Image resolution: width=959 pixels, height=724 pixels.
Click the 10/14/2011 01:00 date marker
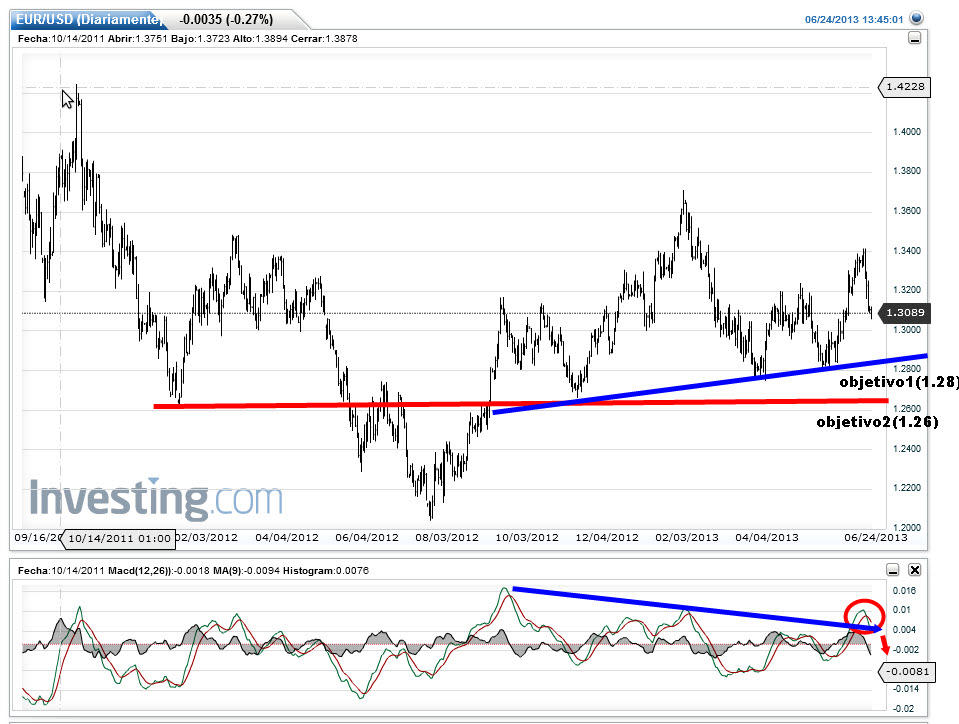(x=119, y=538)
